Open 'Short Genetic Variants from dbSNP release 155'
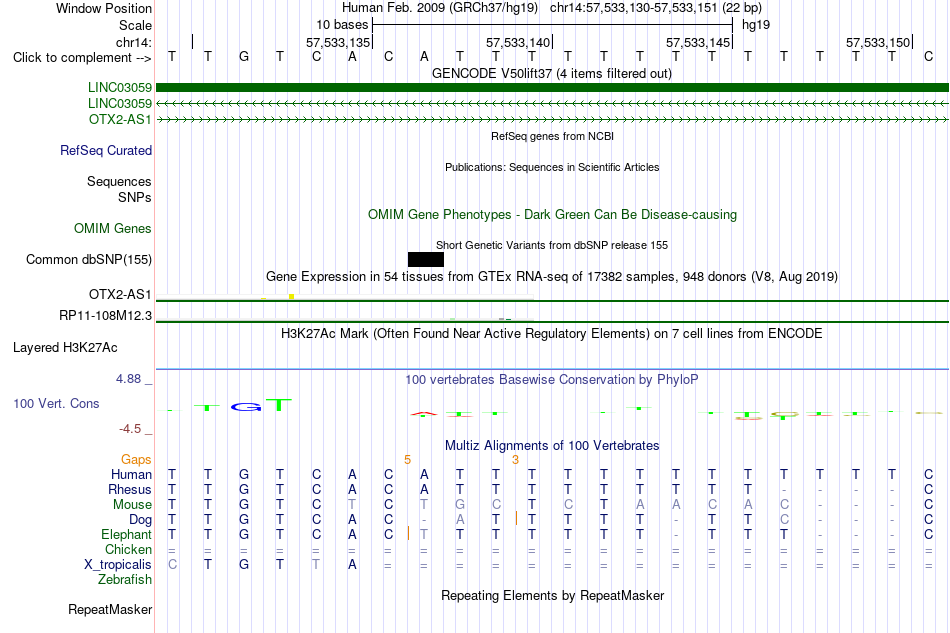The image size is (950, 633). click(552, 245)
